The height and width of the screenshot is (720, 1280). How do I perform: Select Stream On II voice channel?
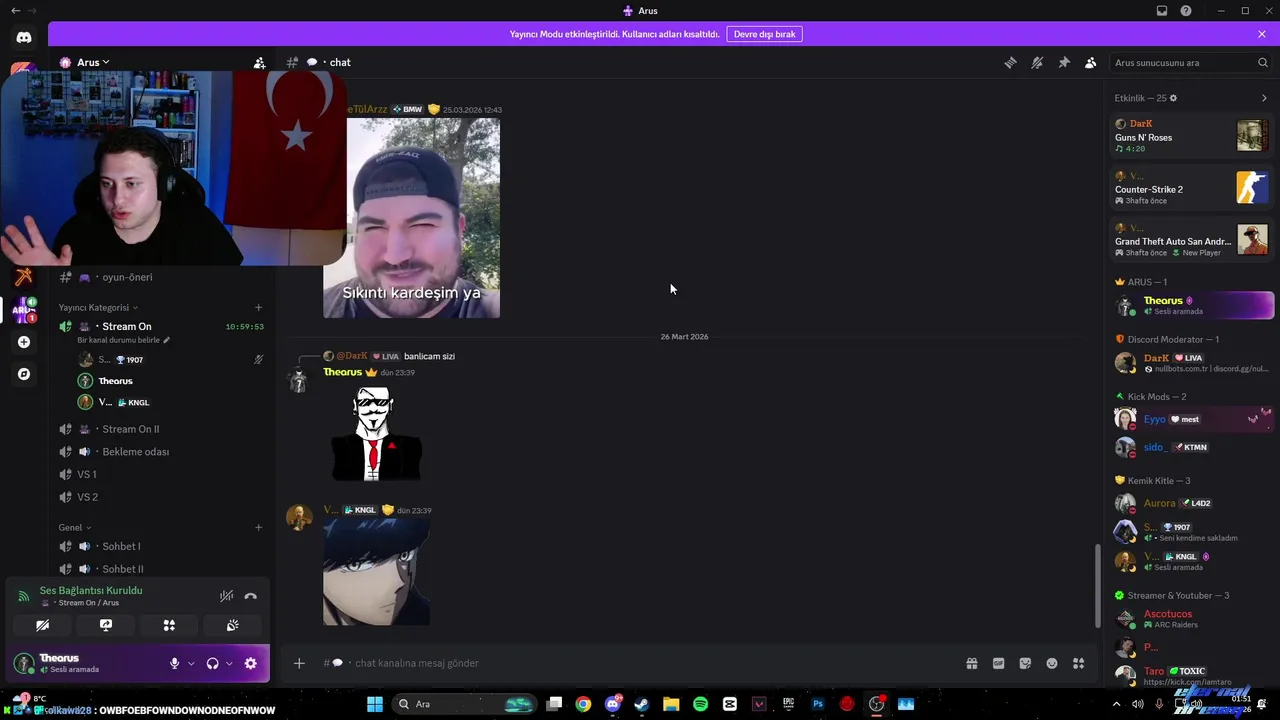pos(130,429)
